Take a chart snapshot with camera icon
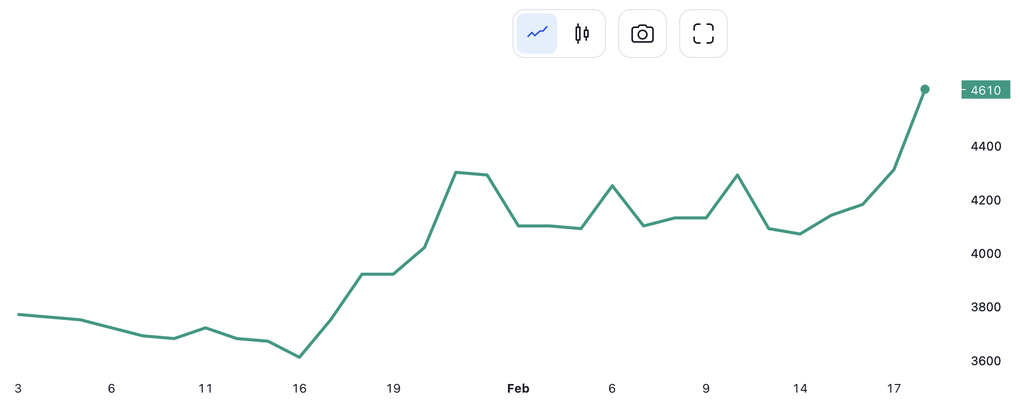1020x415 pixels. pyautogui.click(x=642, y=34)
